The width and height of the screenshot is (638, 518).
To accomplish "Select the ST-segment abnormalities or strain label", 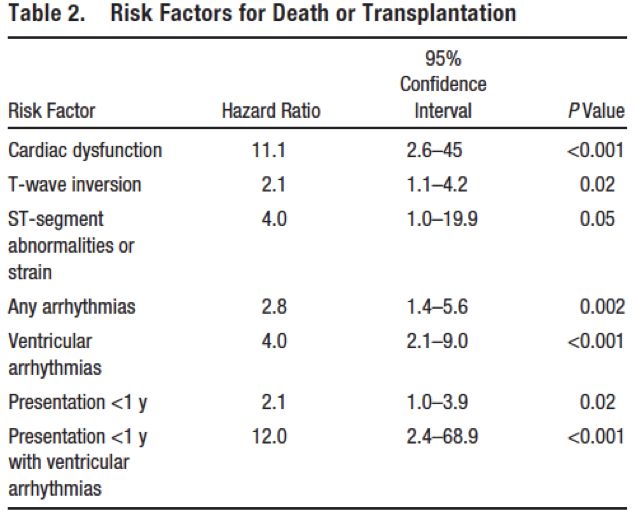I will (71, 246).
